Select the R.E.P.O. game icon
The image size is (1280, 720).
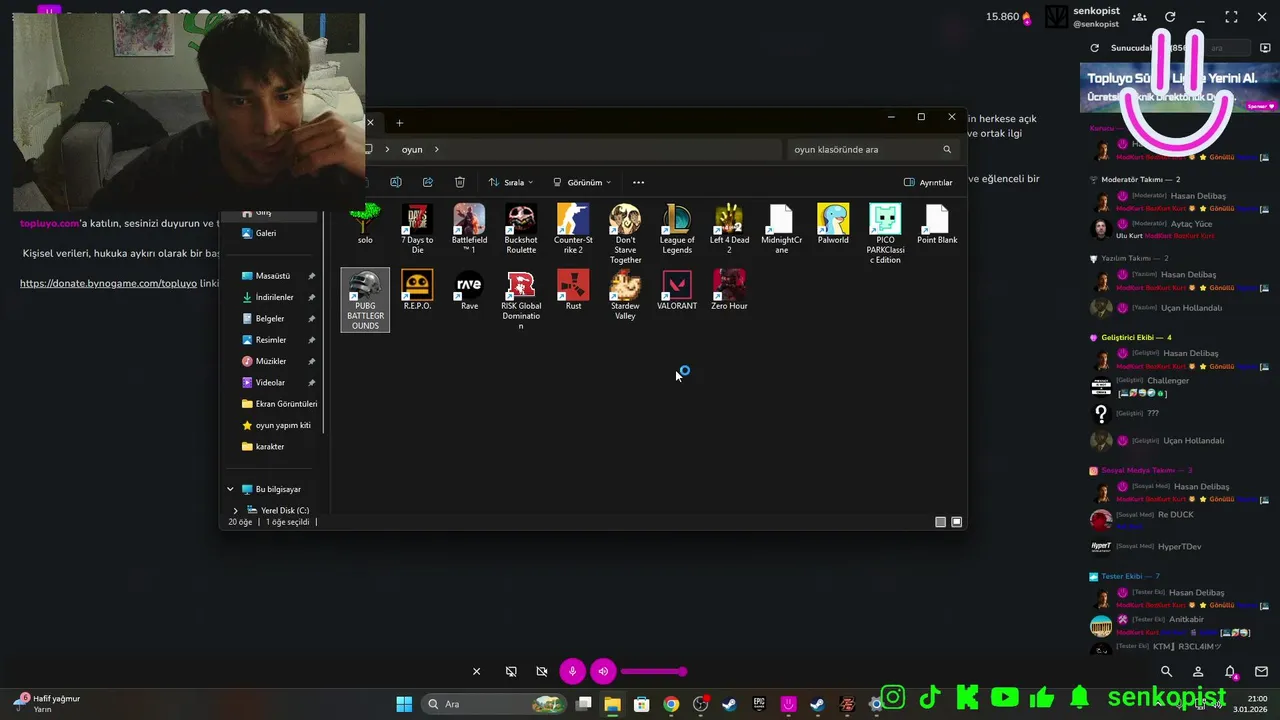point(417,290)
